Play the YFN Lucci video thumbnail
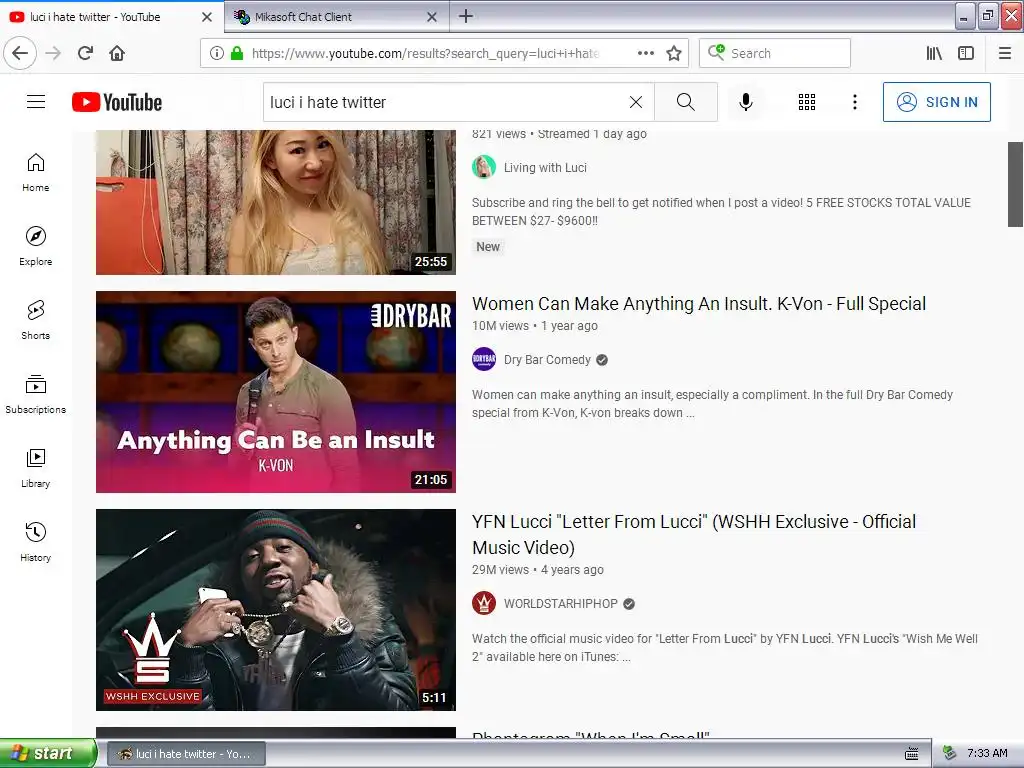 coord(276,609)
